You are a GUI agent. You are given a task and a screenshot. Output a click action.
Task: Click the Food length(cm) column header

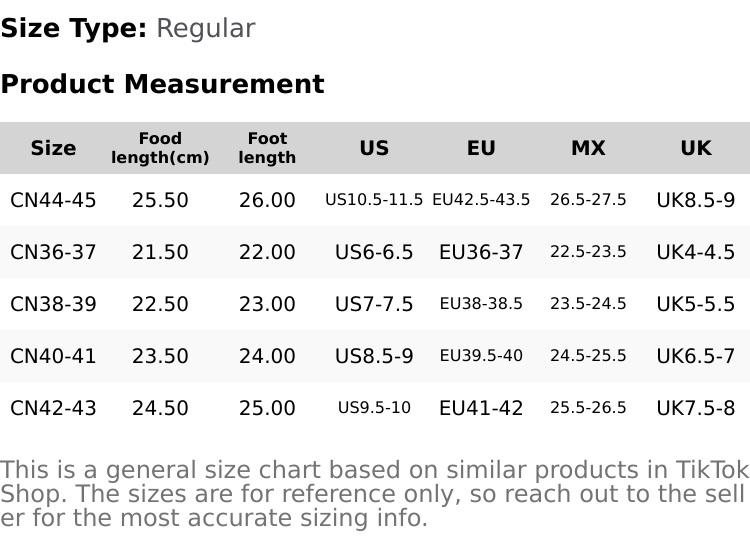pos(160,148)
